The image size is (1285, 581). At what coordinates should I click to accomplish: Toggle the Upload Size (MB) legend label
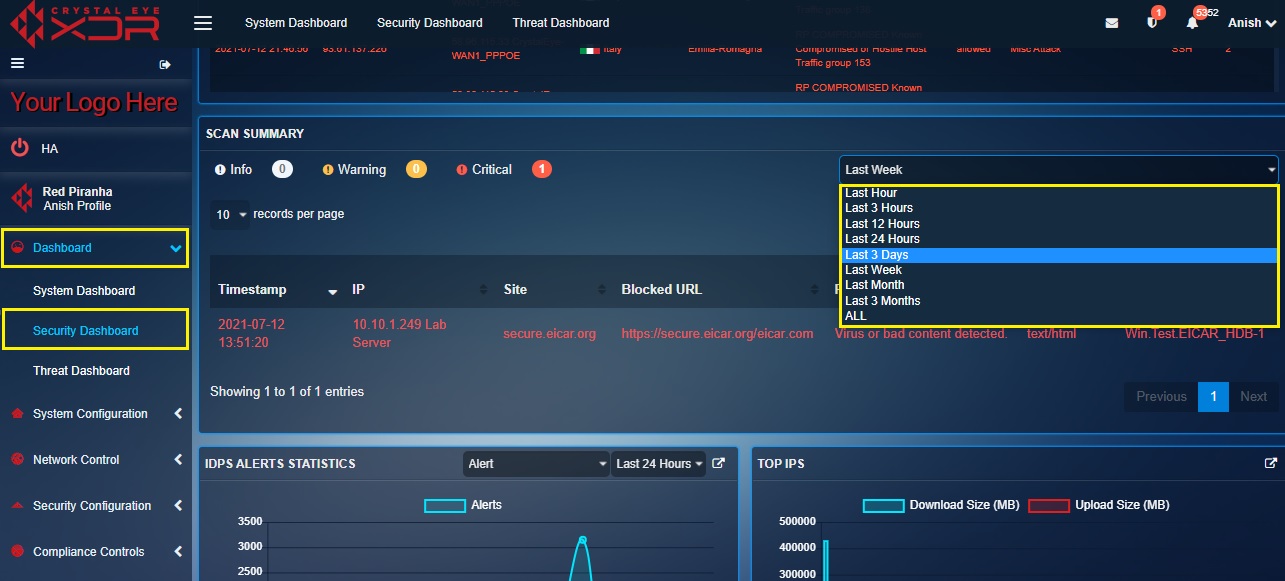[1122, 505]
